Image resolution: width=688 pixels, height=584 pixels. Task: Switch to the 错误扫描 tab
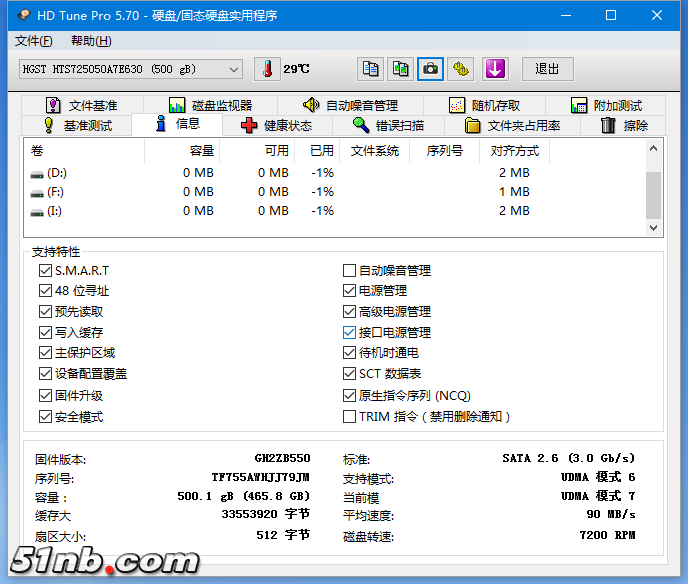pos(388,125)
